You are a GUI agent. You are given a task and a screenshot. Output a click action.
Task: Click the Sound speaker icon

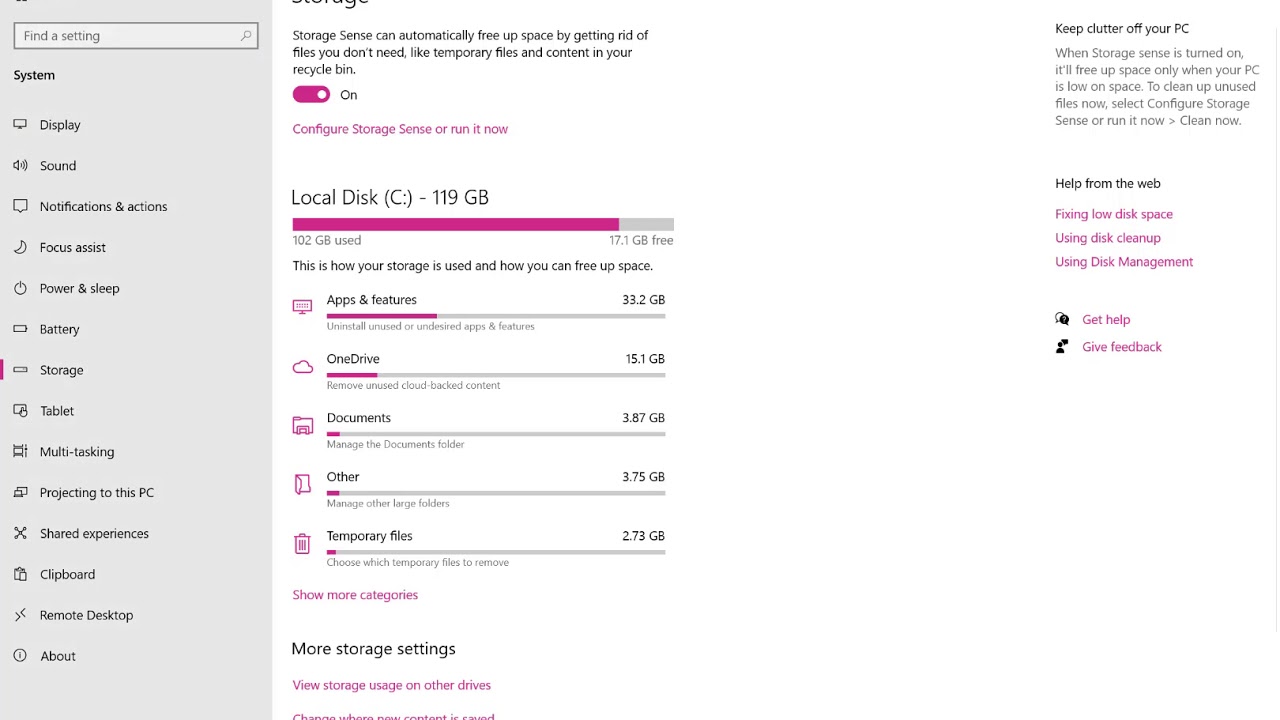[20, 165]
